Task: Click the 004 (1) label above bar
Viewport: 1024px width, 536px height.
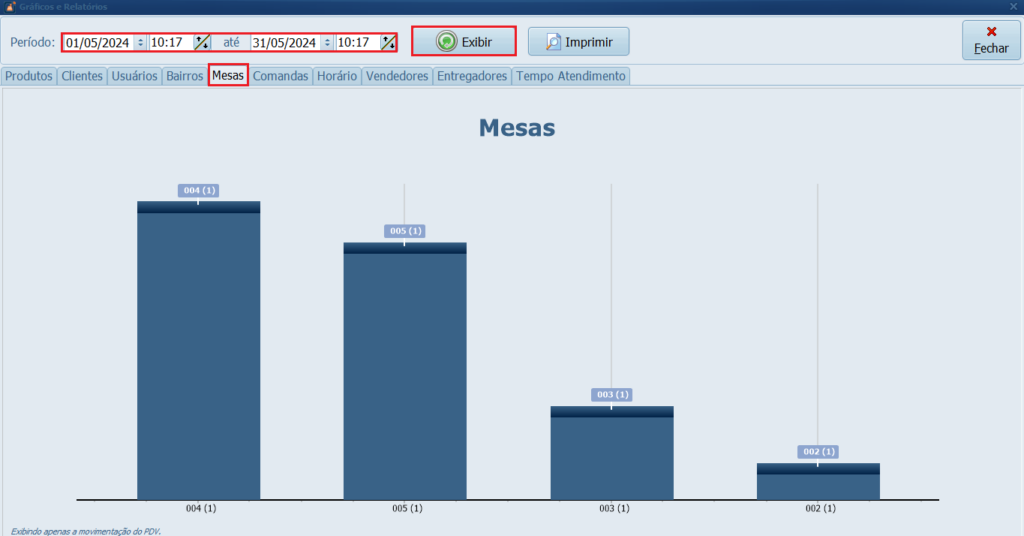Action: pyautogui.click(x=199, y=191)
